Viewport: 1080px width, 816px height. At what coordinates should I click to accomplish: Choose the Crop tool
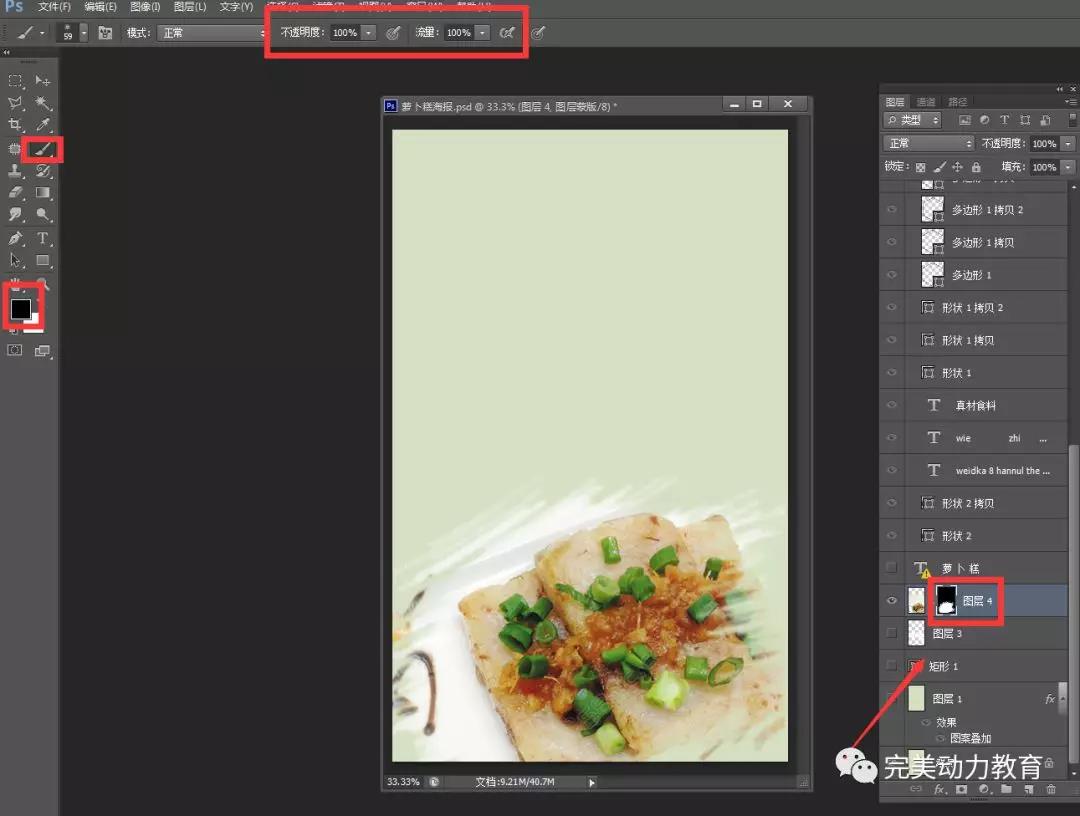tap(16, 125)
